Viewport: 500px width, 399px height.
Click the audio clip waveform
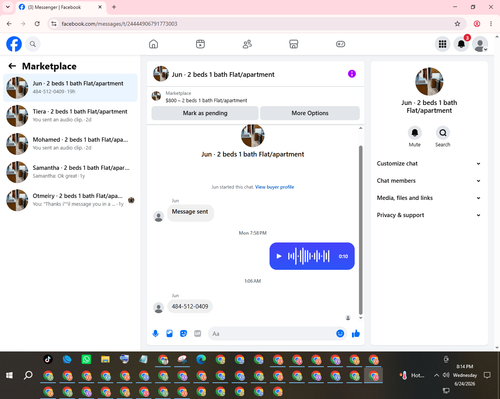coord(309,256)
